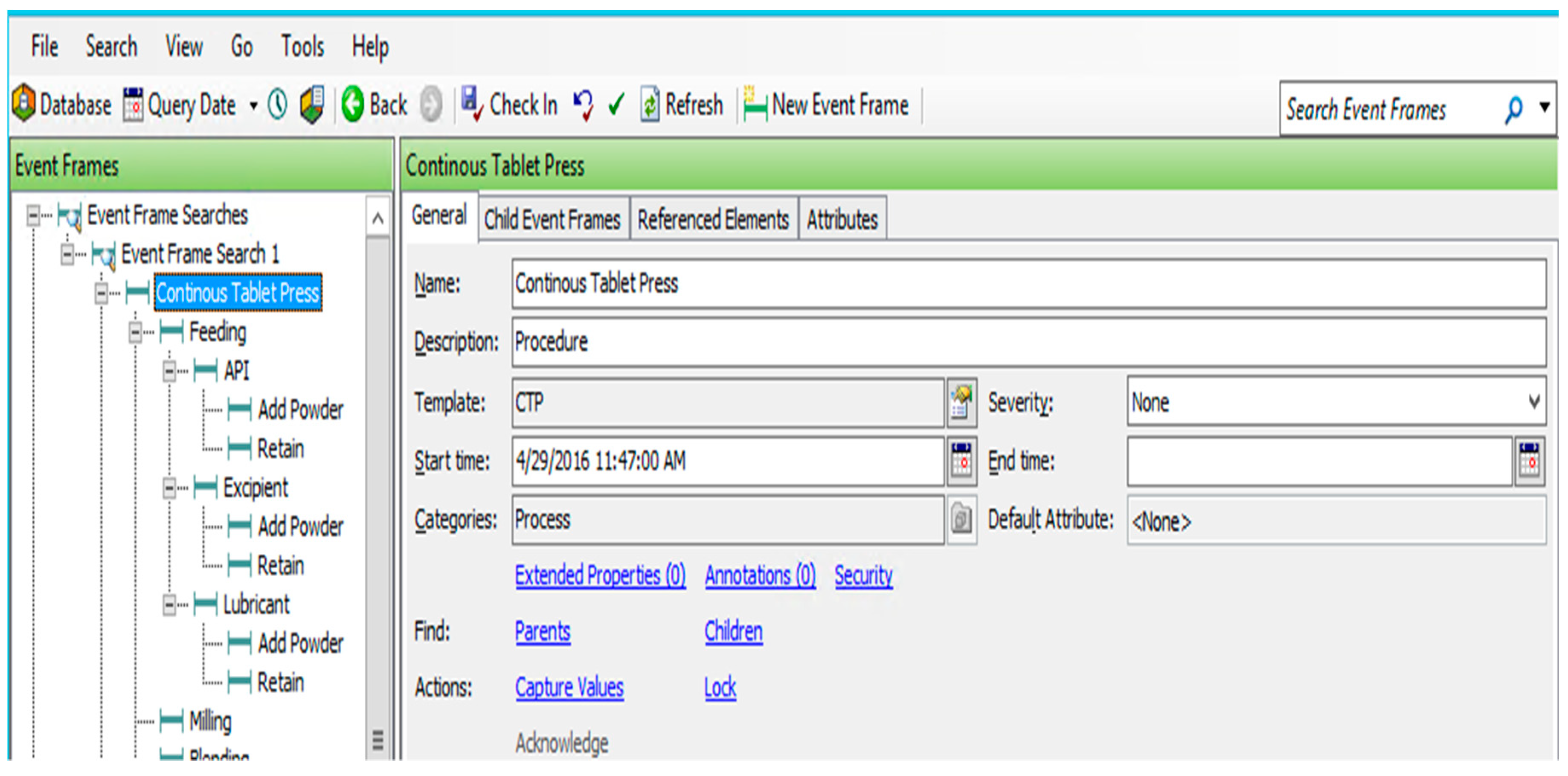Click the Check In icon
The width and height of the screenshot is (1568, 776).
click(472, 105)
